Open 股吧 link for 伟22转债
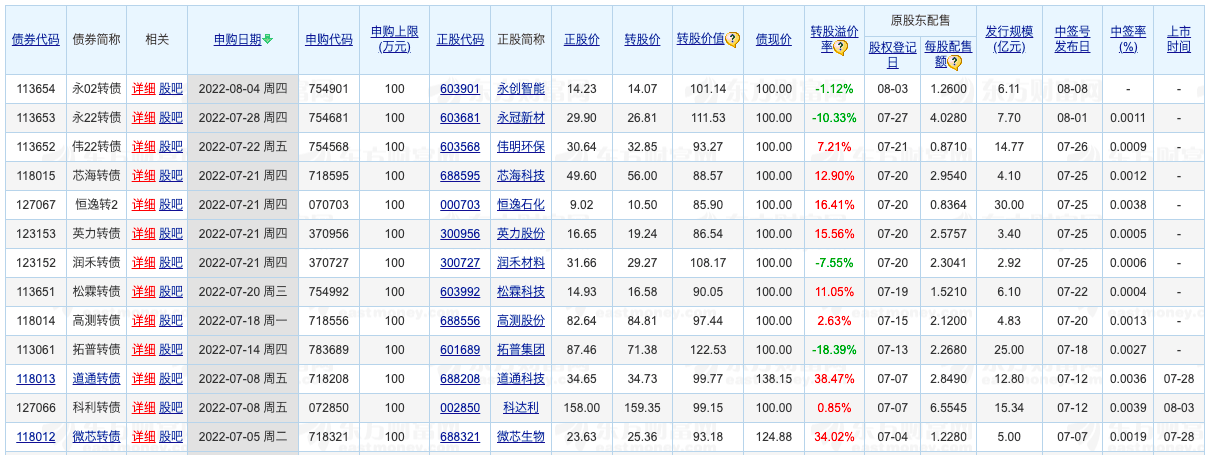This screenshot has width=1208, height=455. point(171,147)
